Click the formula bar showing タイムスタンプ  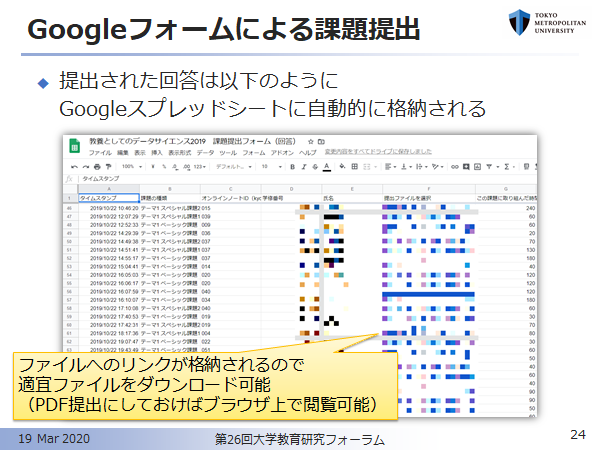pyautogui.click(x=306, y=179)
